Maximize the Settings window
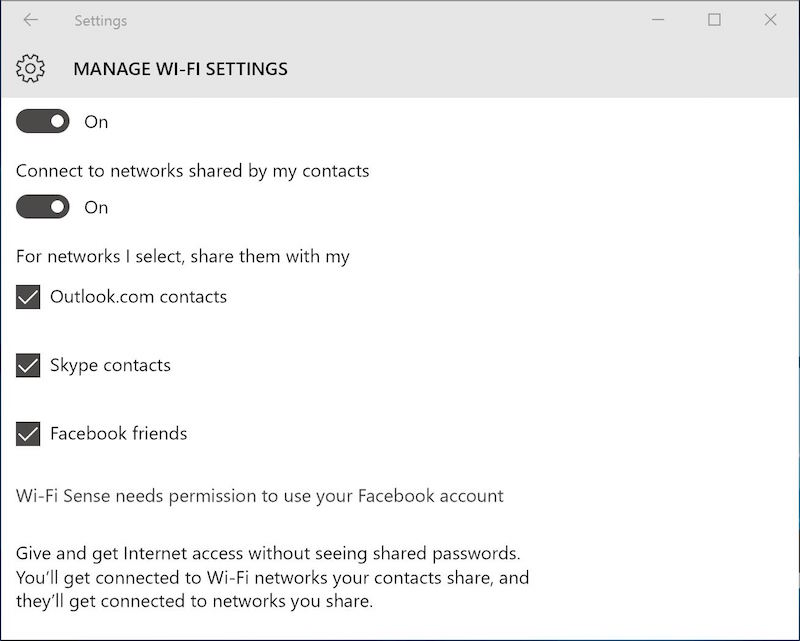 pyautogui.click(x=714, y=20)
